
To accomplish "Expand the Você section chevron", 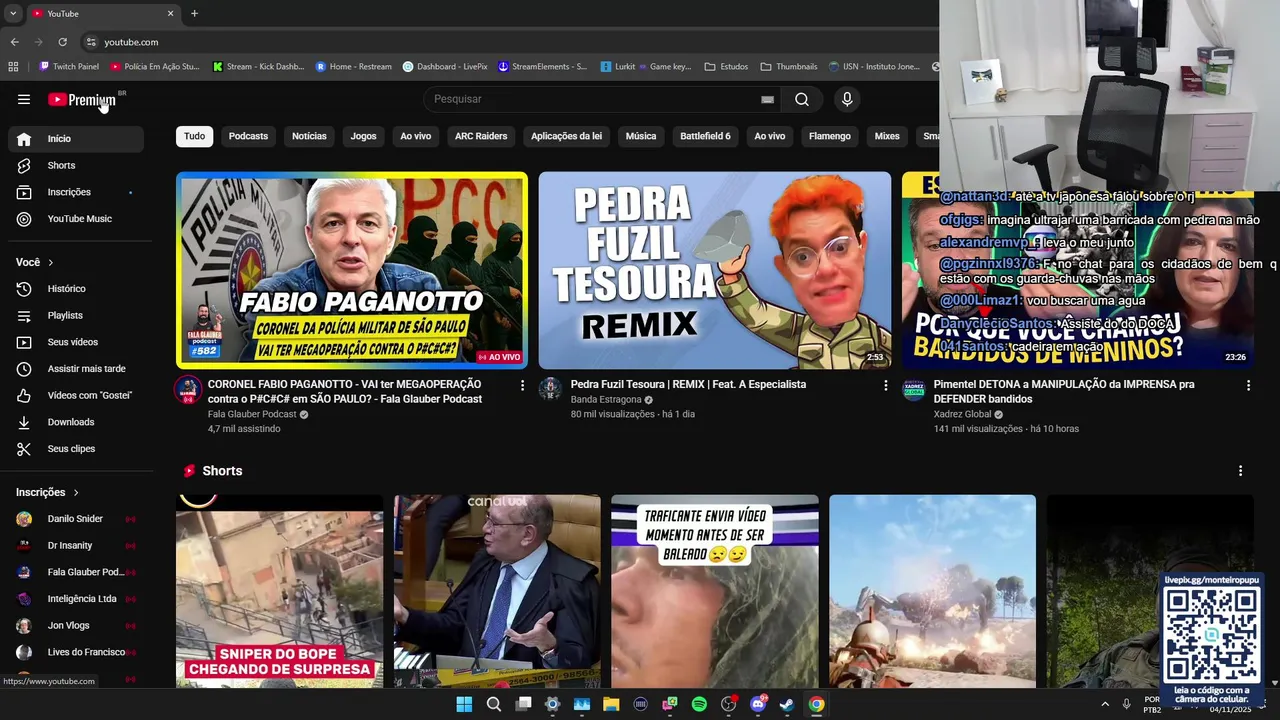I will coord(50,262).
